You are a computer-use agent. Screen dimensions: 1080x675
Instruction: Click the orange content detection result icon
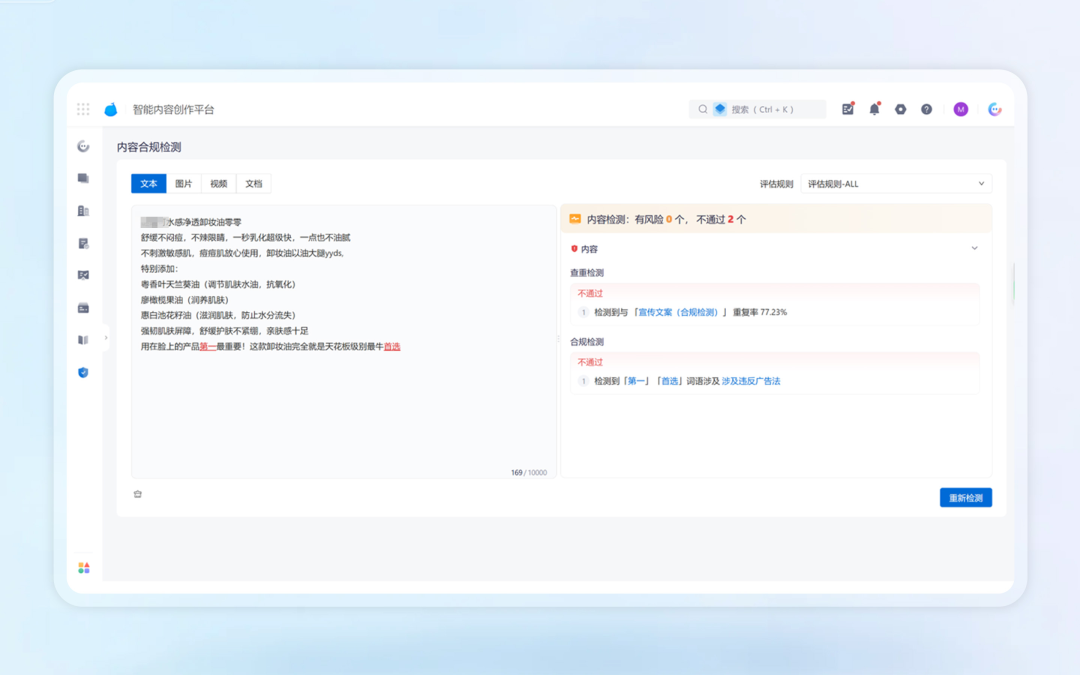click(x=574, y=219)
